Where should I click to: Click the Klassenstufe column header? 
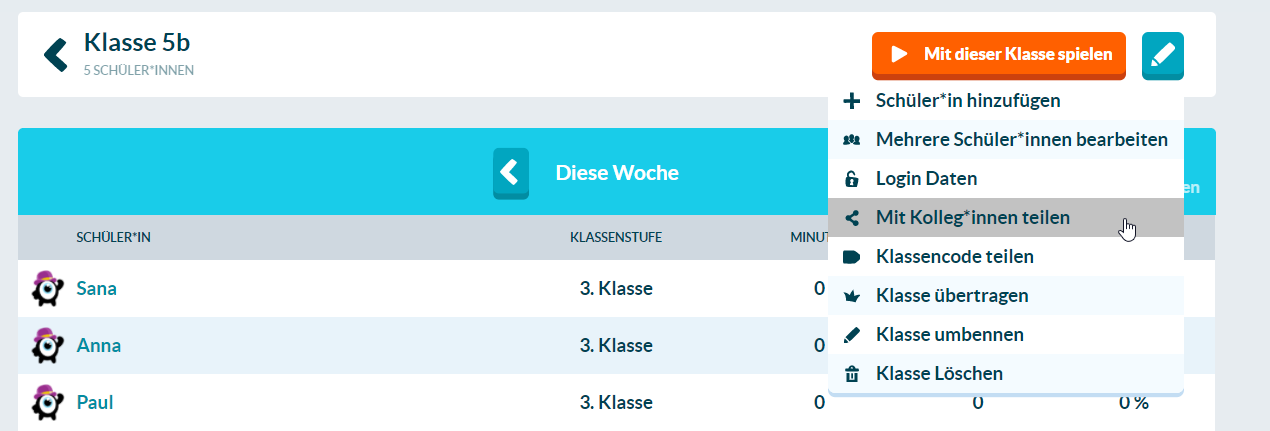616,238
